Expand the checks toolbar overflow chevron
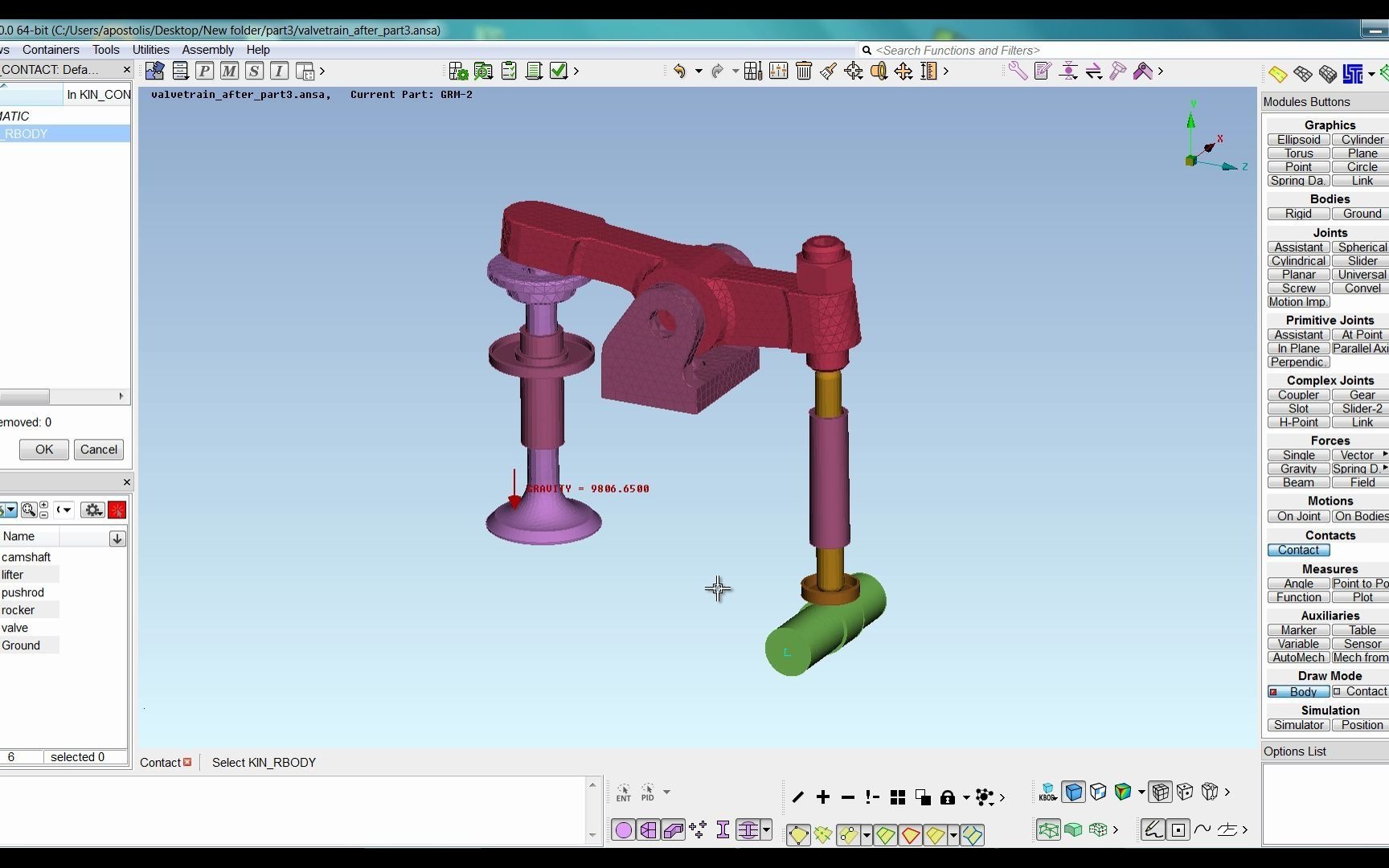Image resolution: width=1389 pixels, height=868 pixels. (576, 71)
